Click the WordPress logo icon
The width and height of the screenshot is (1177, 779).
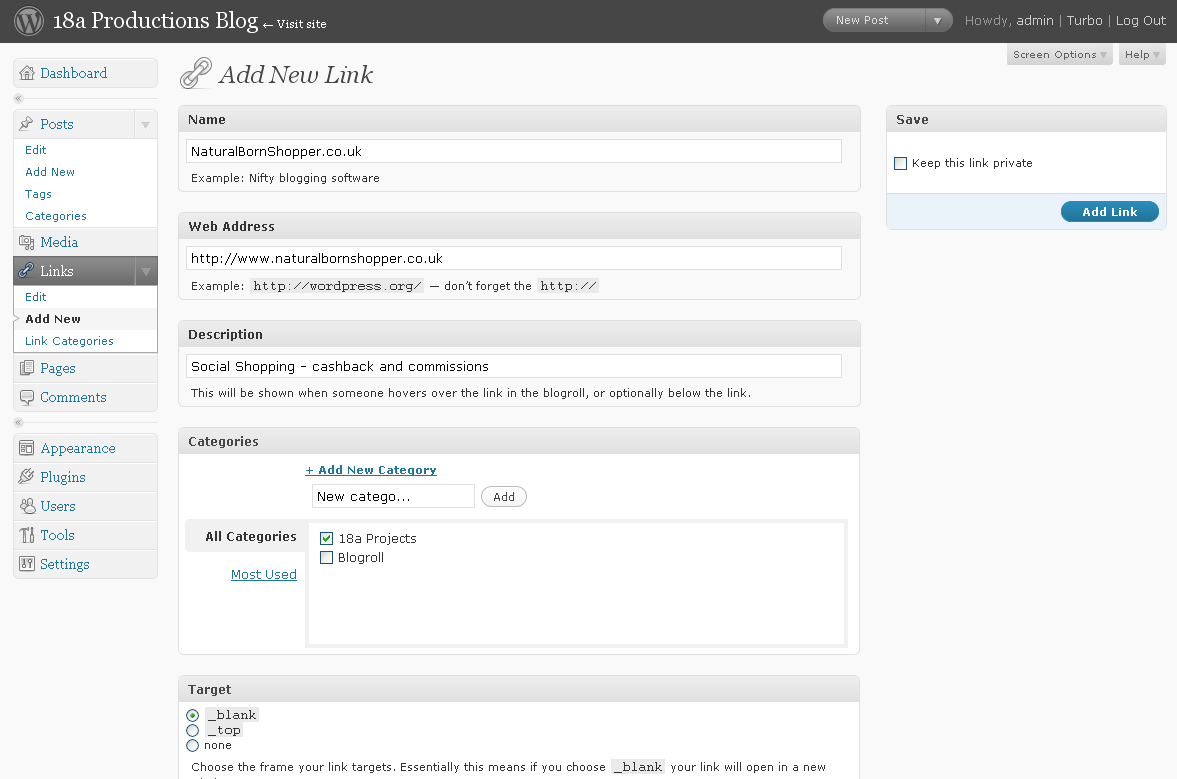29,20
